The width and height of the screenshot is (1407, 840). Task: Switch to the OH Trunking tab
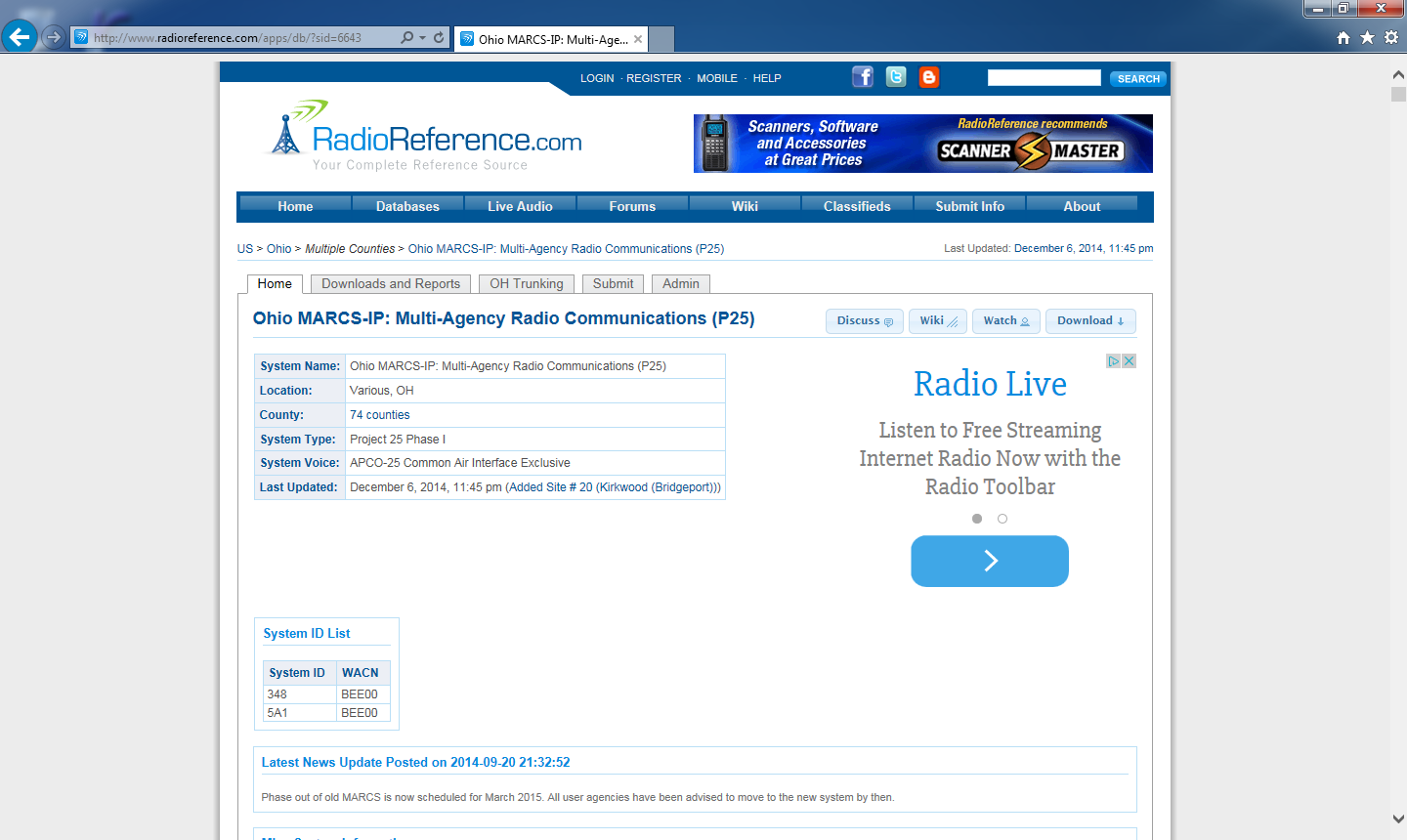point(527,284)
